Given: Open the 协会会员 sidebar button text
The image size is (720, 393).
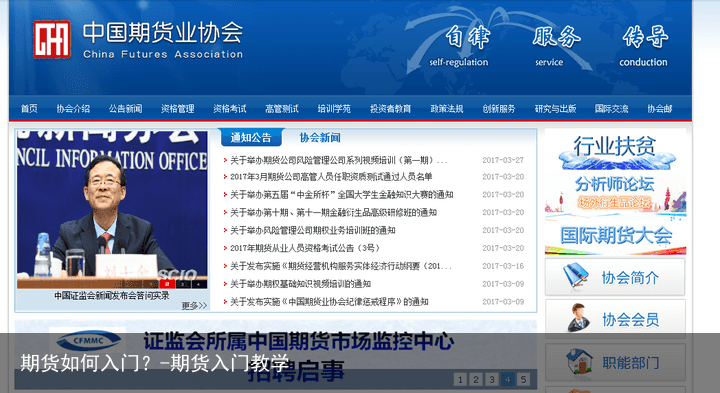Looking at the screenshot, I should (x=630, y=320).
